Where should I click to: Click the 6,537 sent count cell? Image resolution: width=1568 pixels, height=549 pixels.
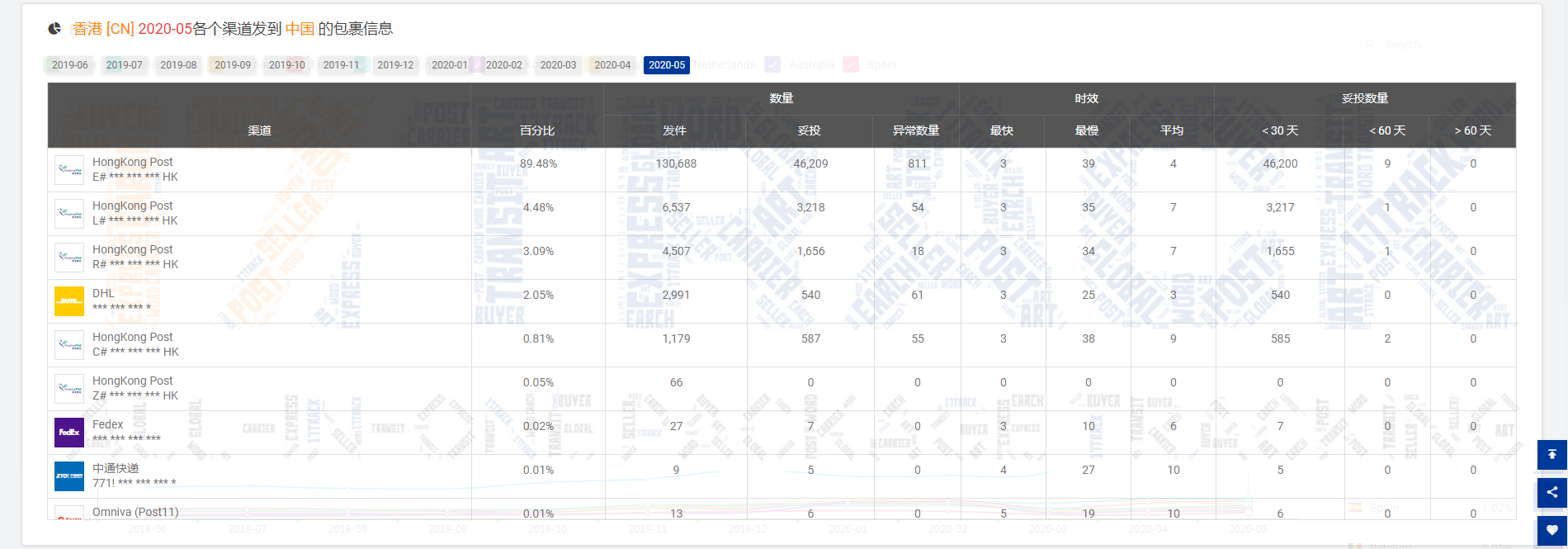click(x=676, y=207)
